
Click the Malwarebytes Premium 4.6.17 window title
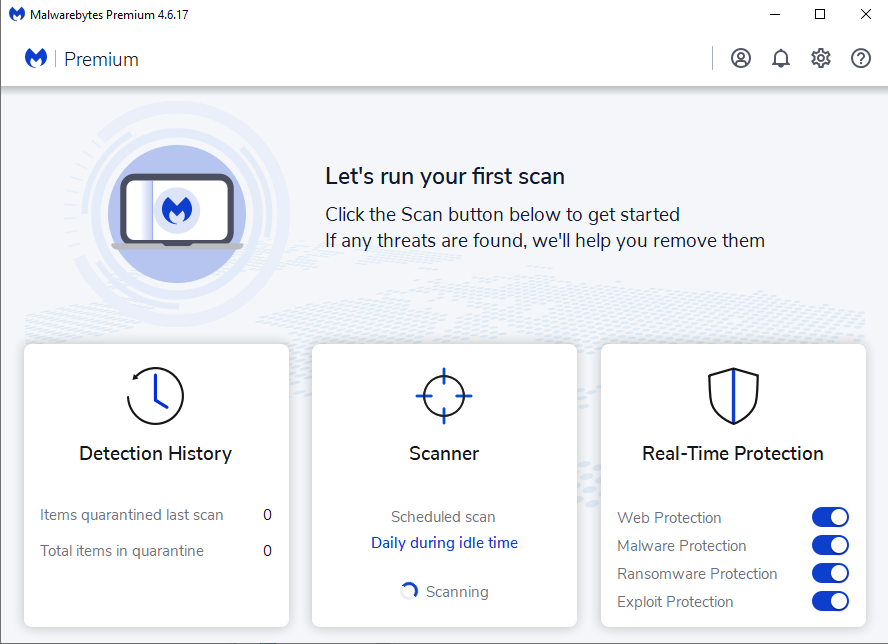pyautogui.click(x=109, y=15)
